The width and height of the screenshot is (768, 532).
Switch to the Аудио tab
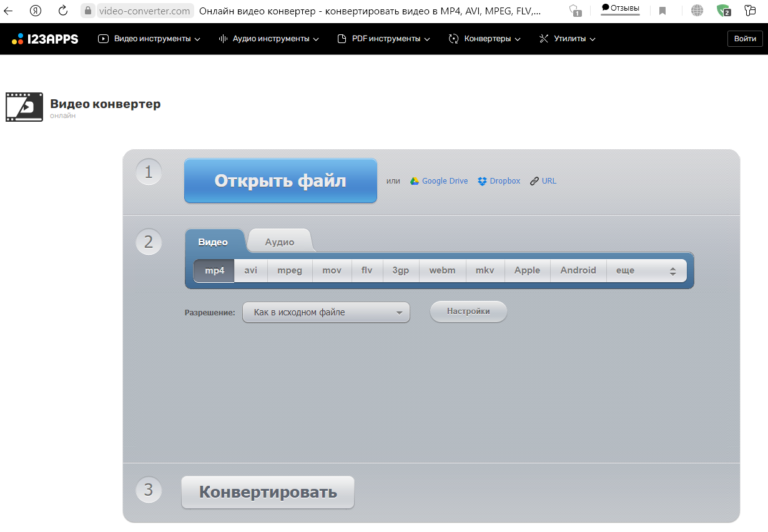(279, 242)
